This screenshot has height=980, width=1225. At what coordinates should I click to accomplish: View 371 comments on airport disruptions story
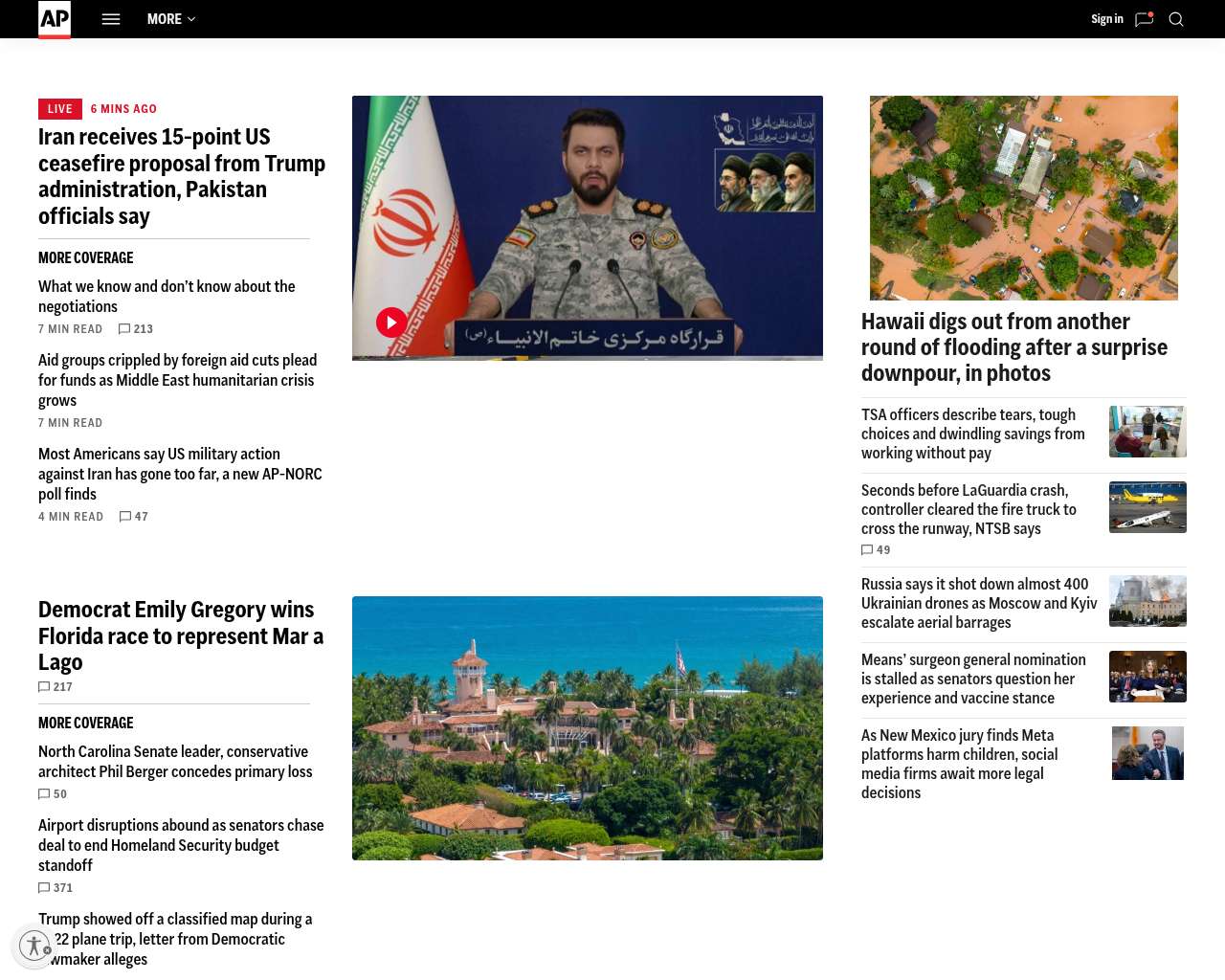coord(56,888)
